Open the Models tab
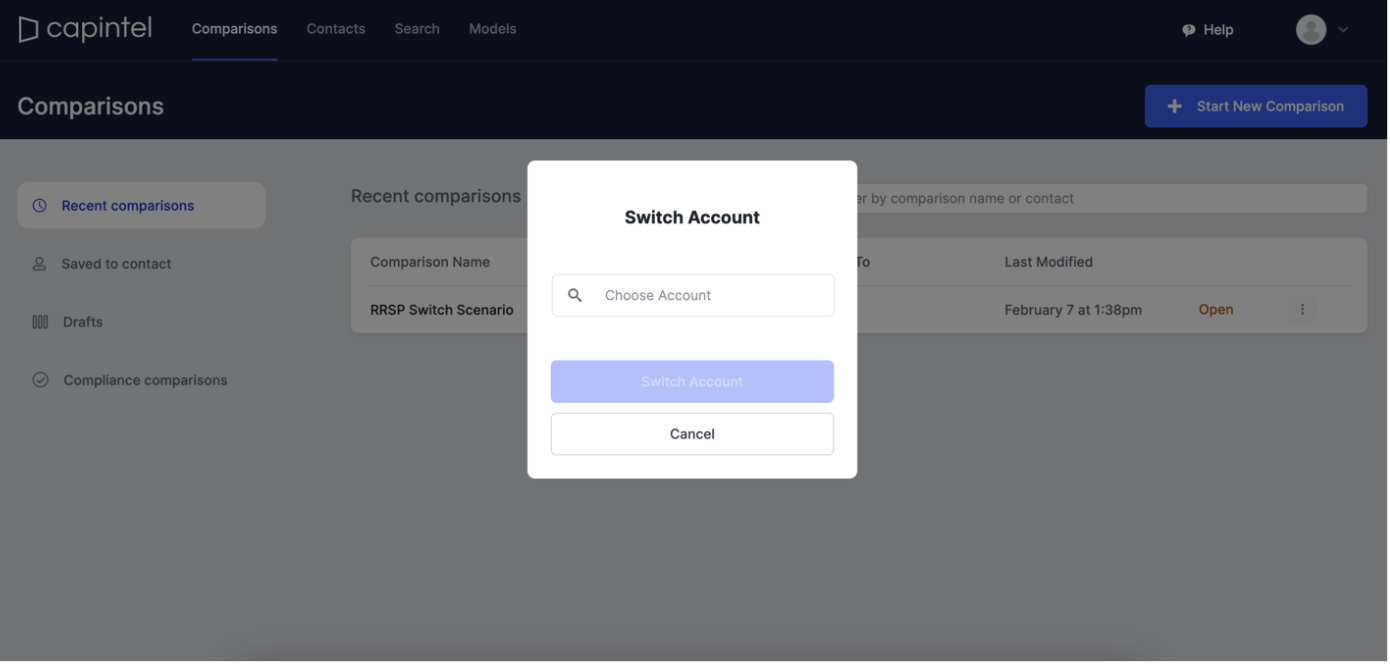This screenshot has height=664, width=1390. pos(493,29)
